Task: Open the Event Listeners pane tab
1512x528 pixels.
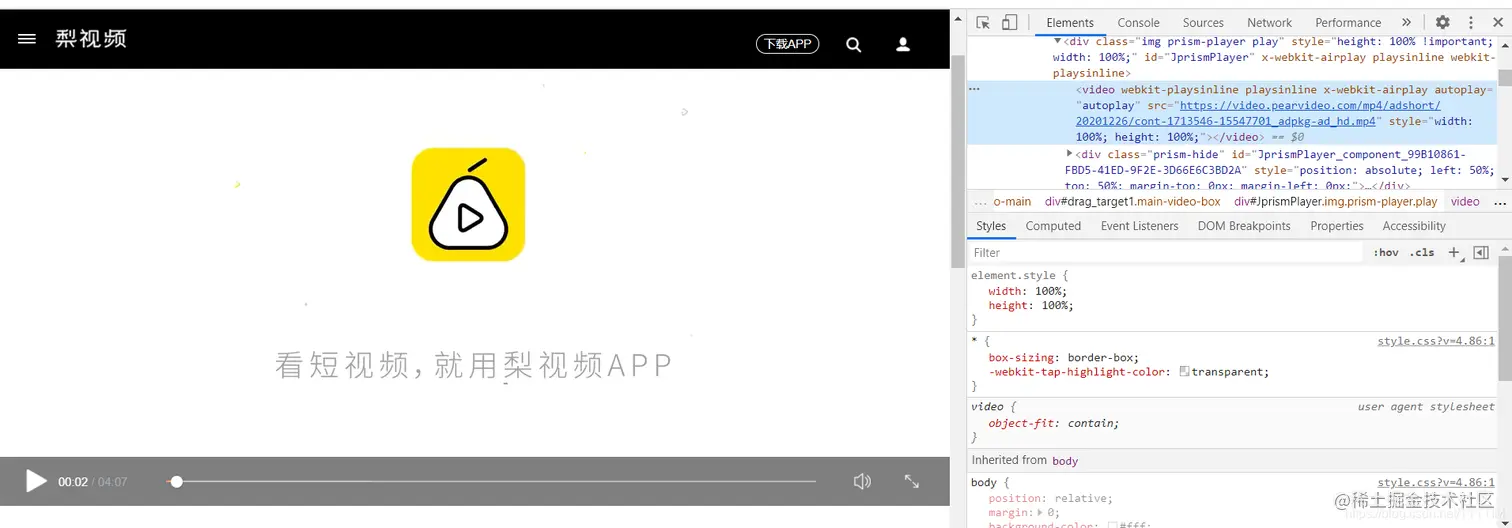Action: point(1139,226)
